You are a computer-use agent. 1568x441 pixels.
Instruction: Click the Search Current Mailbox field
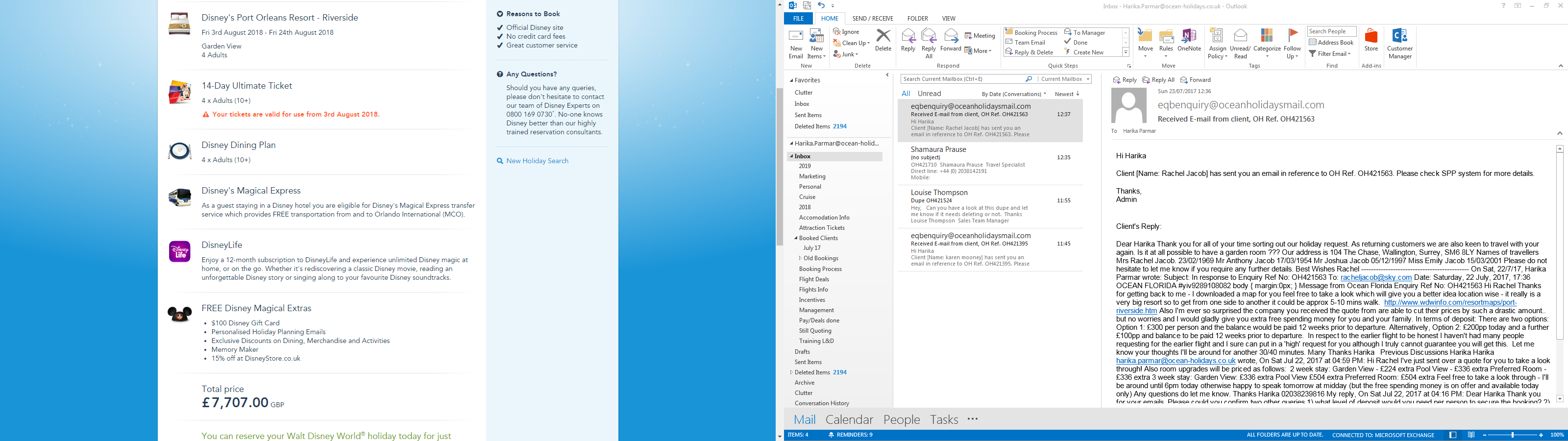coord(963,79)
